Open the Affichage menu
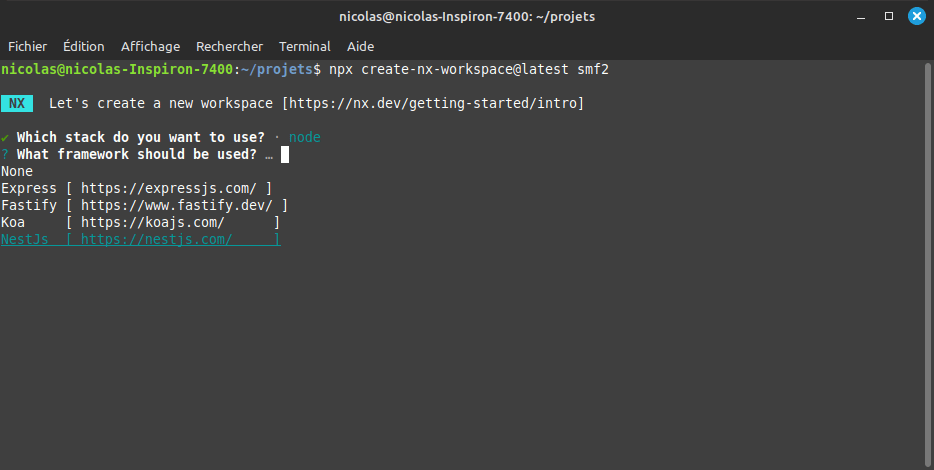The height and width of the screenshot is (470, 934). pos(150,46)
